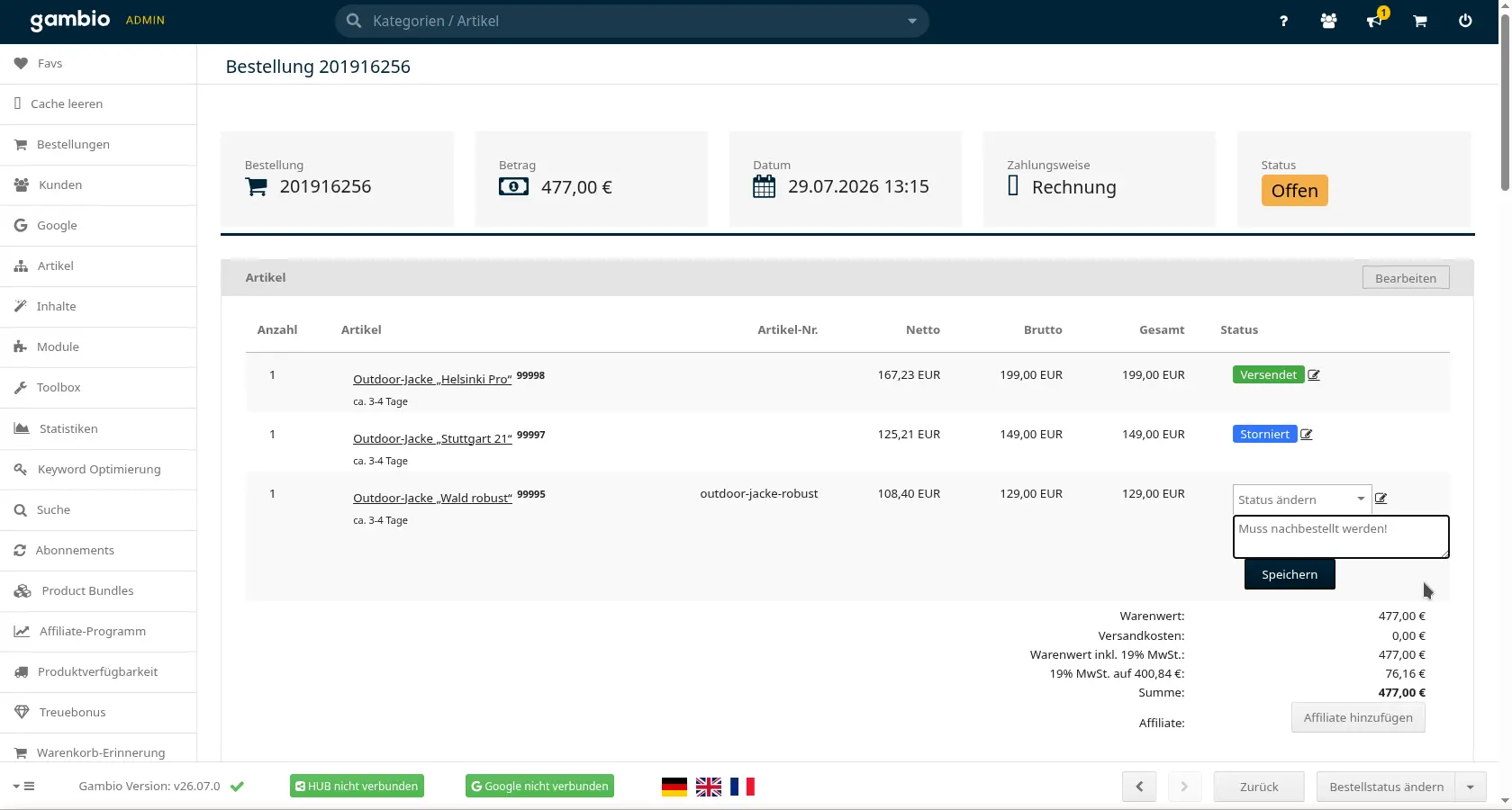Click the logout power icon
Viewport: 1512px width, 810px height.
point(1465,21)
